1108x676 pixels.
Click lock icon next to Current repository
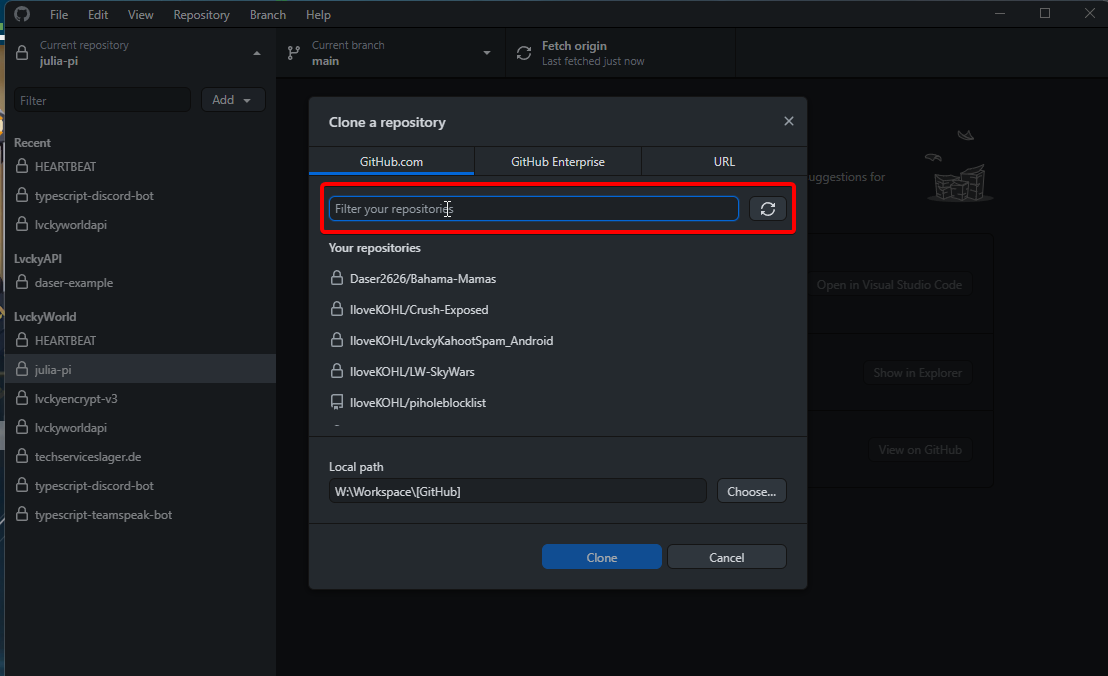(21, 53)
